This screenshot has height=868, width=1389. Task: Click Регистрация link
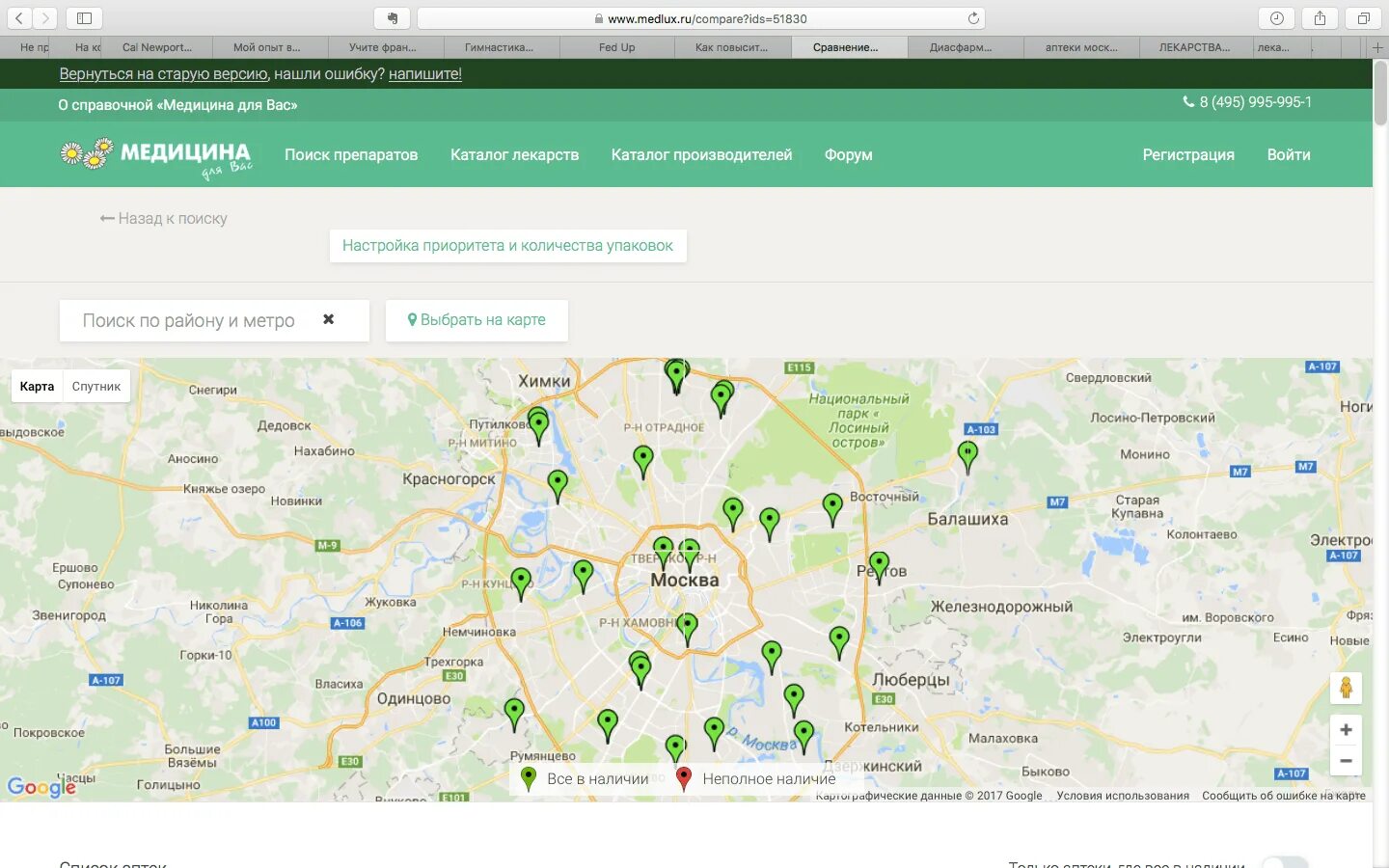(x=1188, y=154)
